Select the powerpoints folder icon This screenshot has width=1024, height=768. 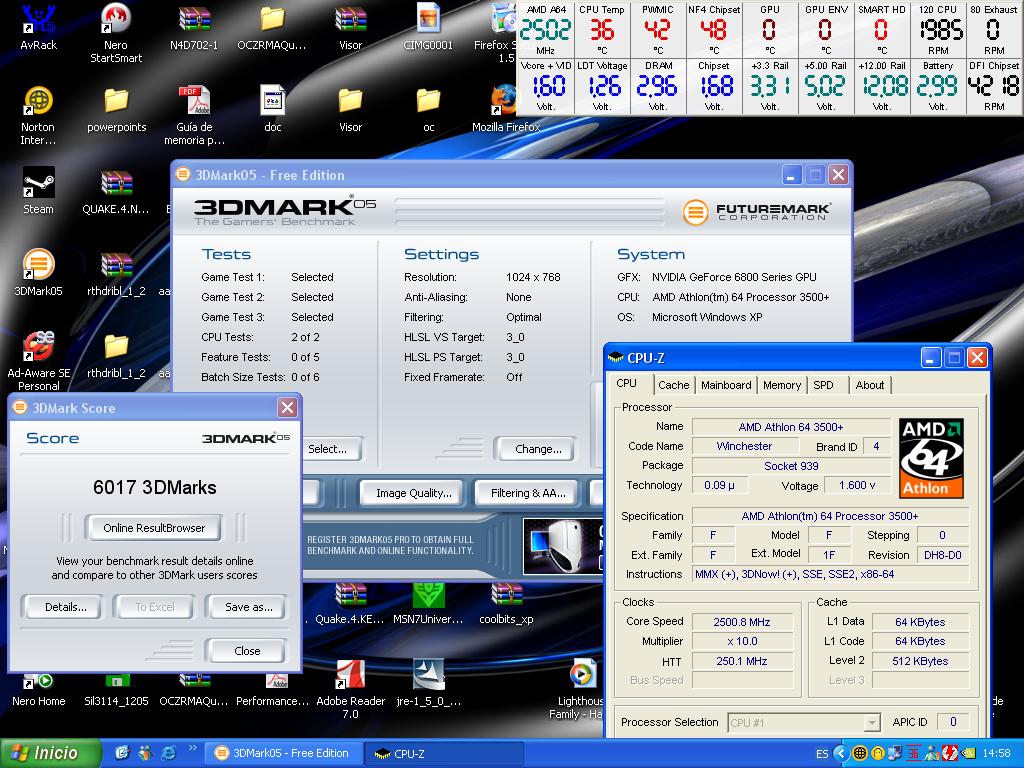(x=116, y=109)
